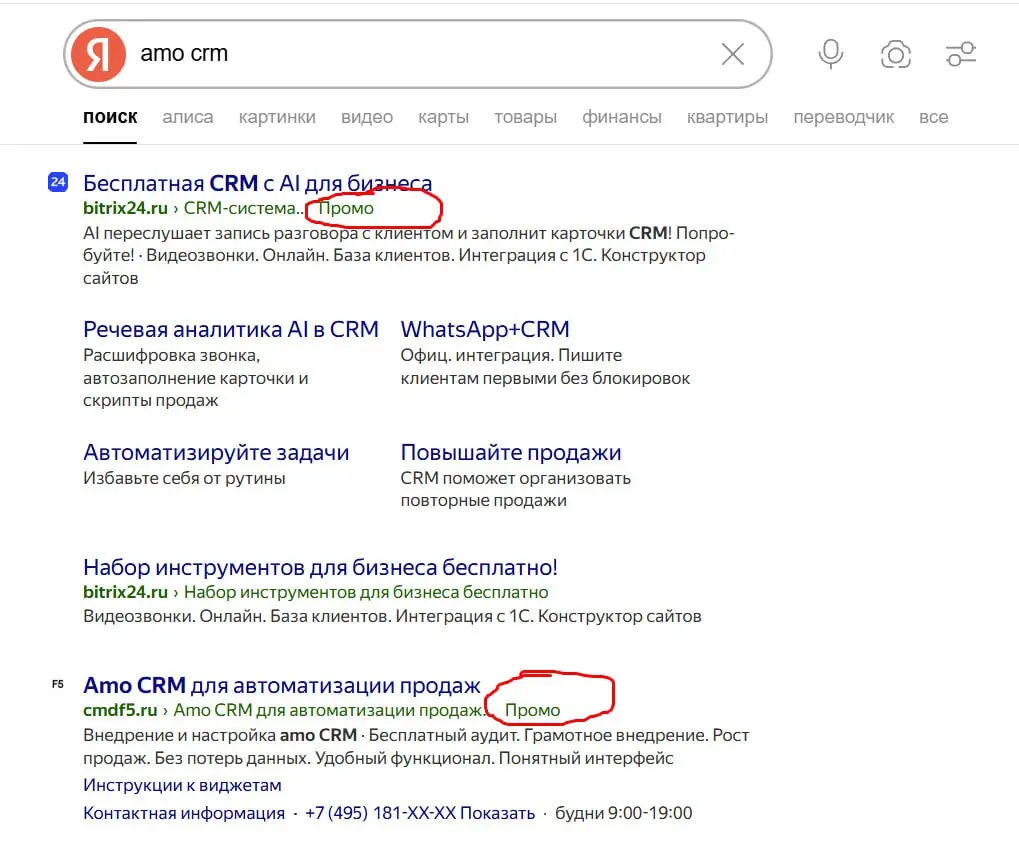Screen dimensions: 1019x858
Task: Click bitrix24.ru domain under 'Набор инструментов' result
Action: pyautogui.click(x=125, y=592)
